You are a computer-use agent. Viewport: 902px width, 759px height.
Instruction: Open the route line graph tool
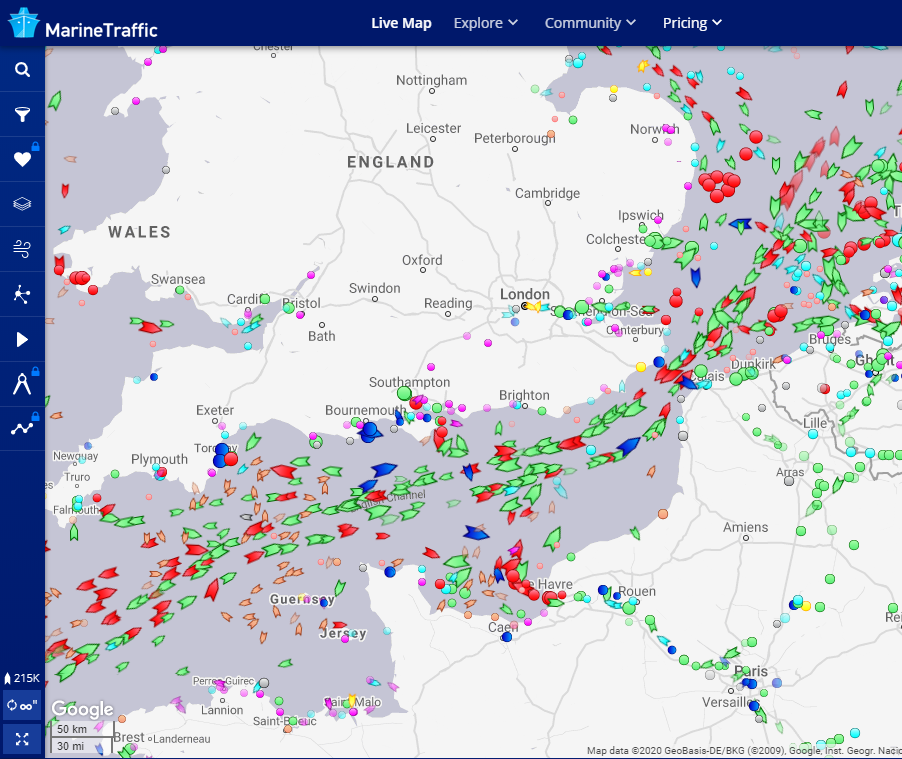22,429
